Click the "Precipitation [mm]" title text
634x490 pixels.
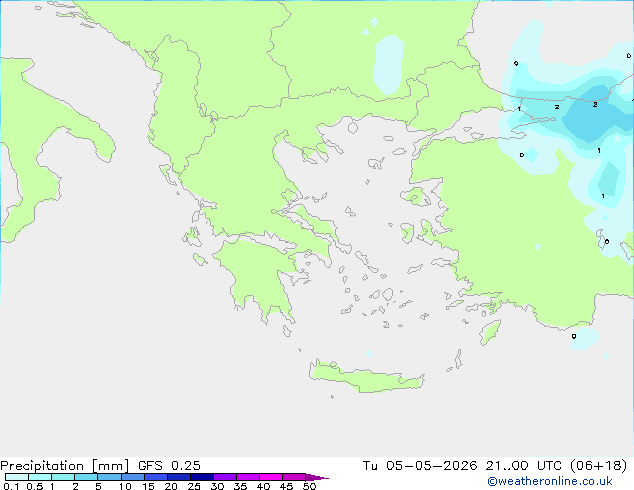(64, 466)
